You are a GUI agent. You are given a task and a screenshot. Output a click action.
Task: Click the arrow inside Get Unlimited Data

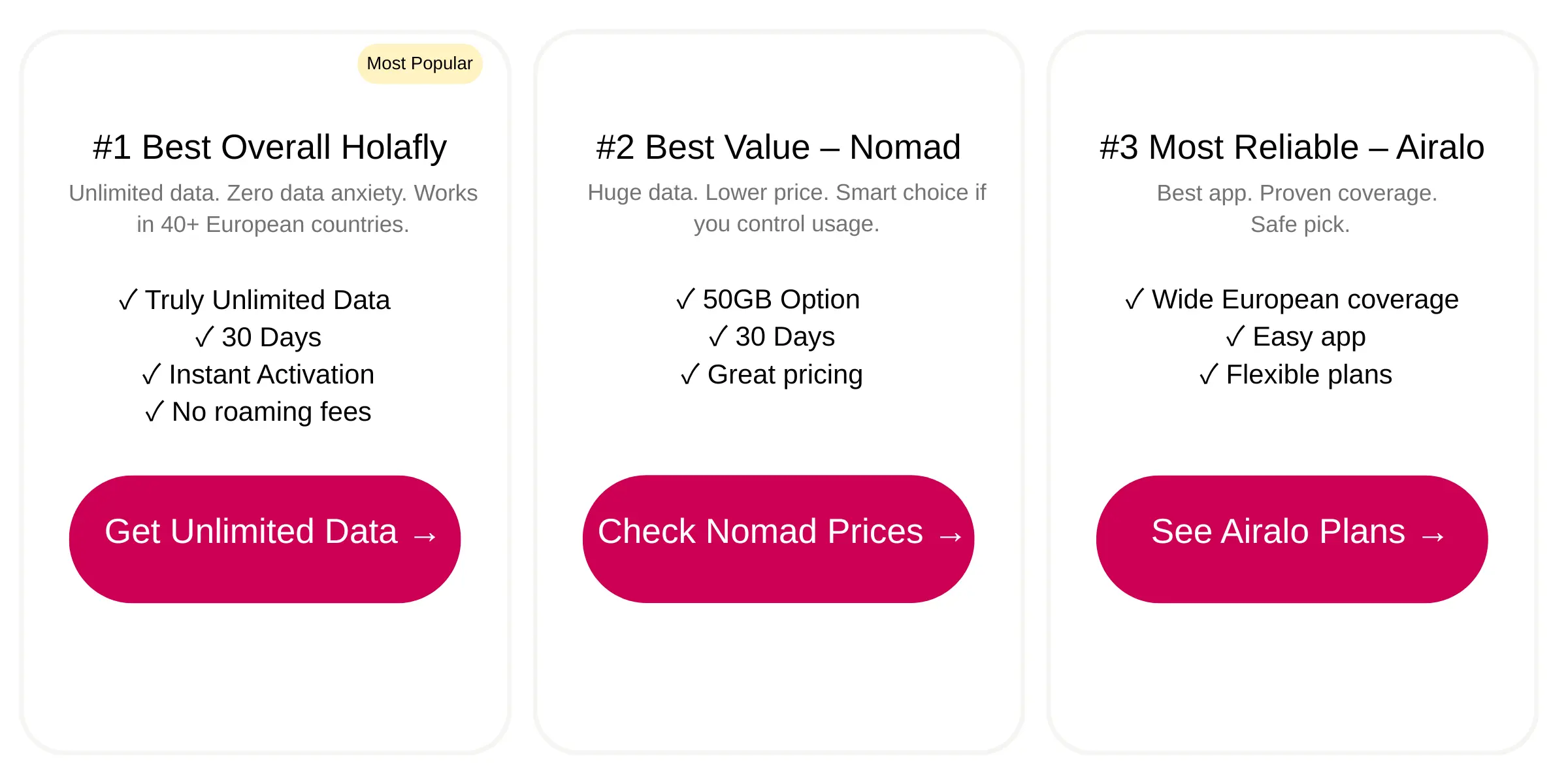pyautogui.click(x=428, y=536)
